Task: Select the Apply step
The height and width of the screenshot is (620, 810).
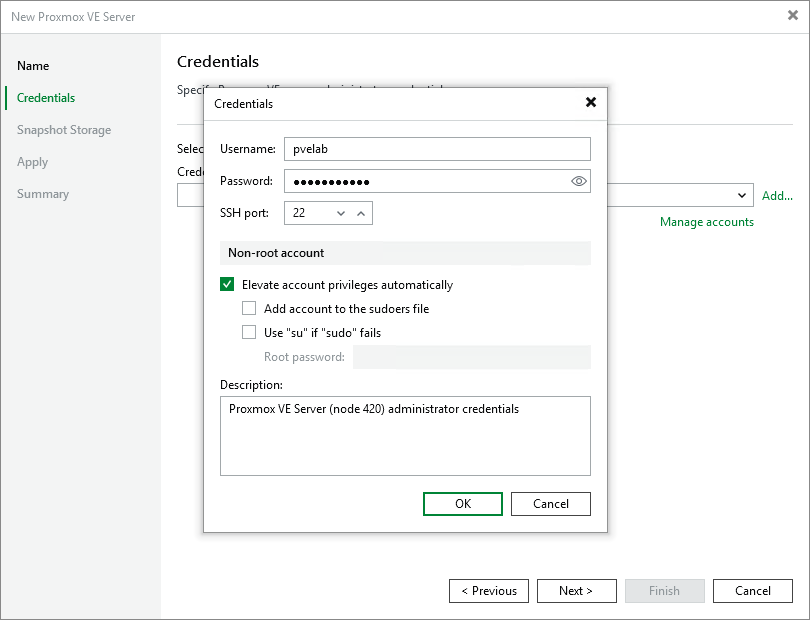Action: tap(32, 161)
